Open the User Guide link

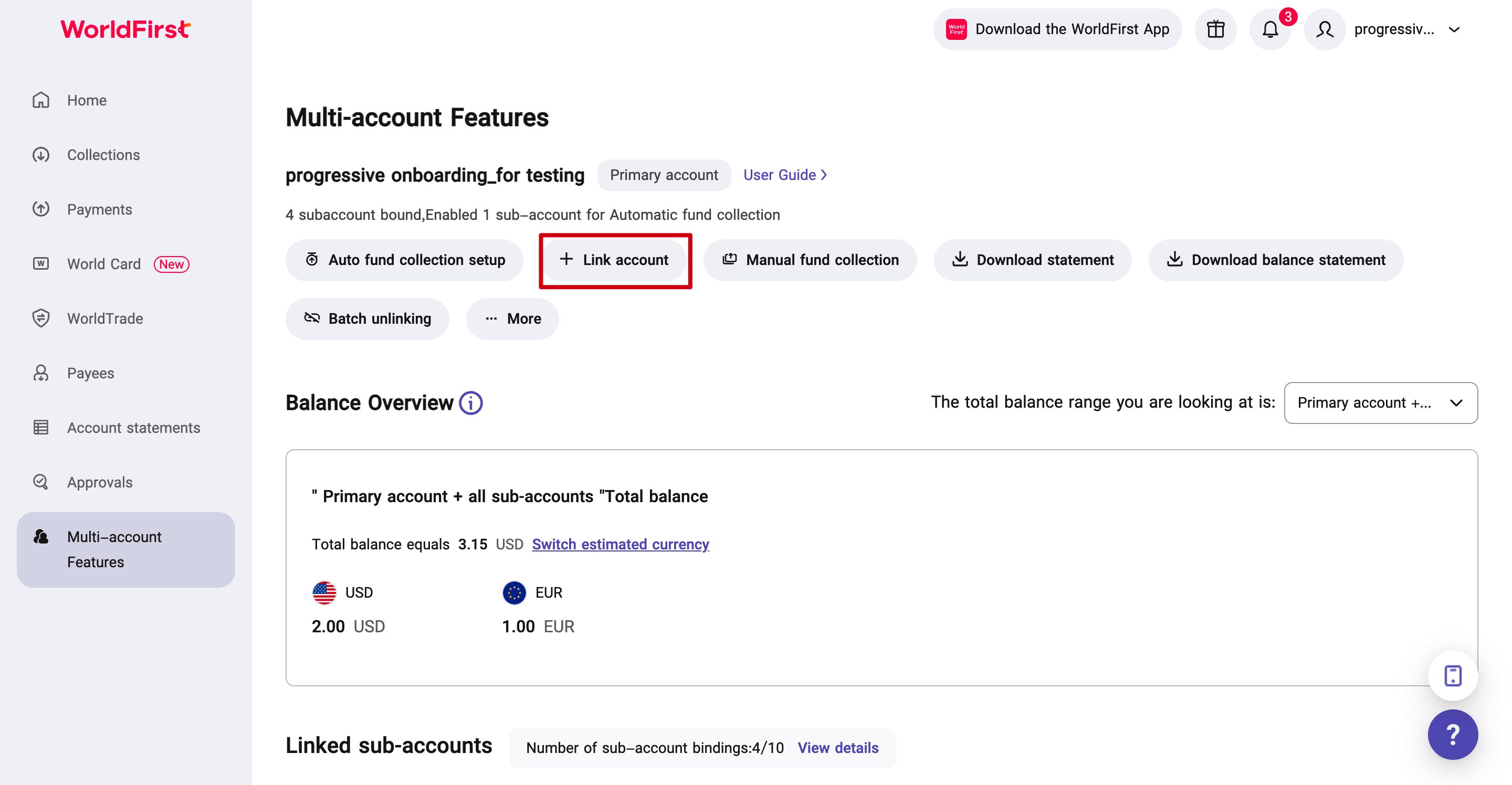[785, 175]
